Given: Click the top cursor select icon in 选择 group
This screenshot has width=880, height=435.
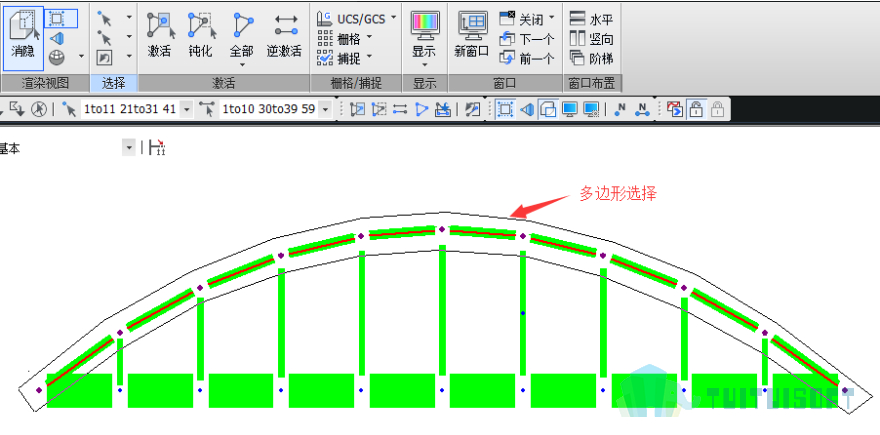Looking at the screenshot, I should pyautogui.click(x=104, y=19).
